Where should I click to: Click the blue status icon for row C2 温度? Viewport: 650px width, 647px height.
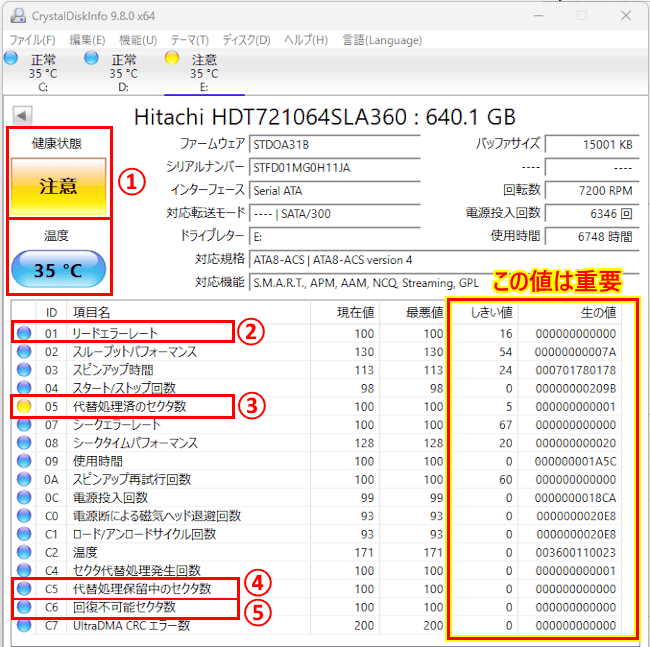24,552
